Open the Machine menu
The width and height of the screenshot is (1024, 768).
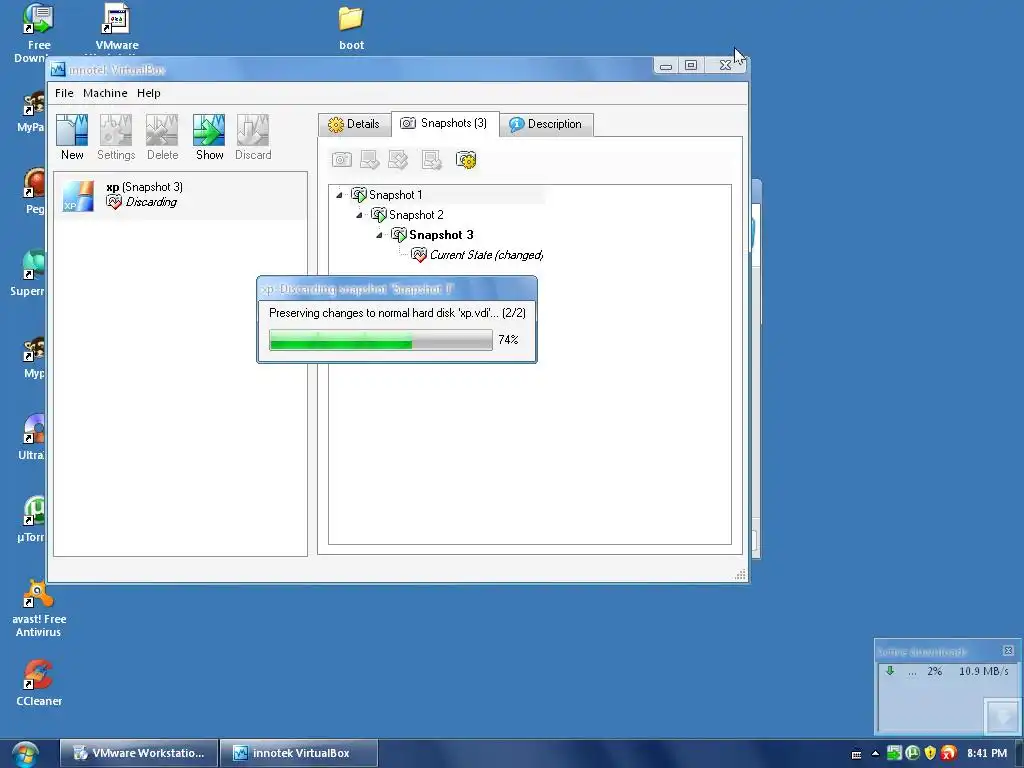tap(105, 93)
